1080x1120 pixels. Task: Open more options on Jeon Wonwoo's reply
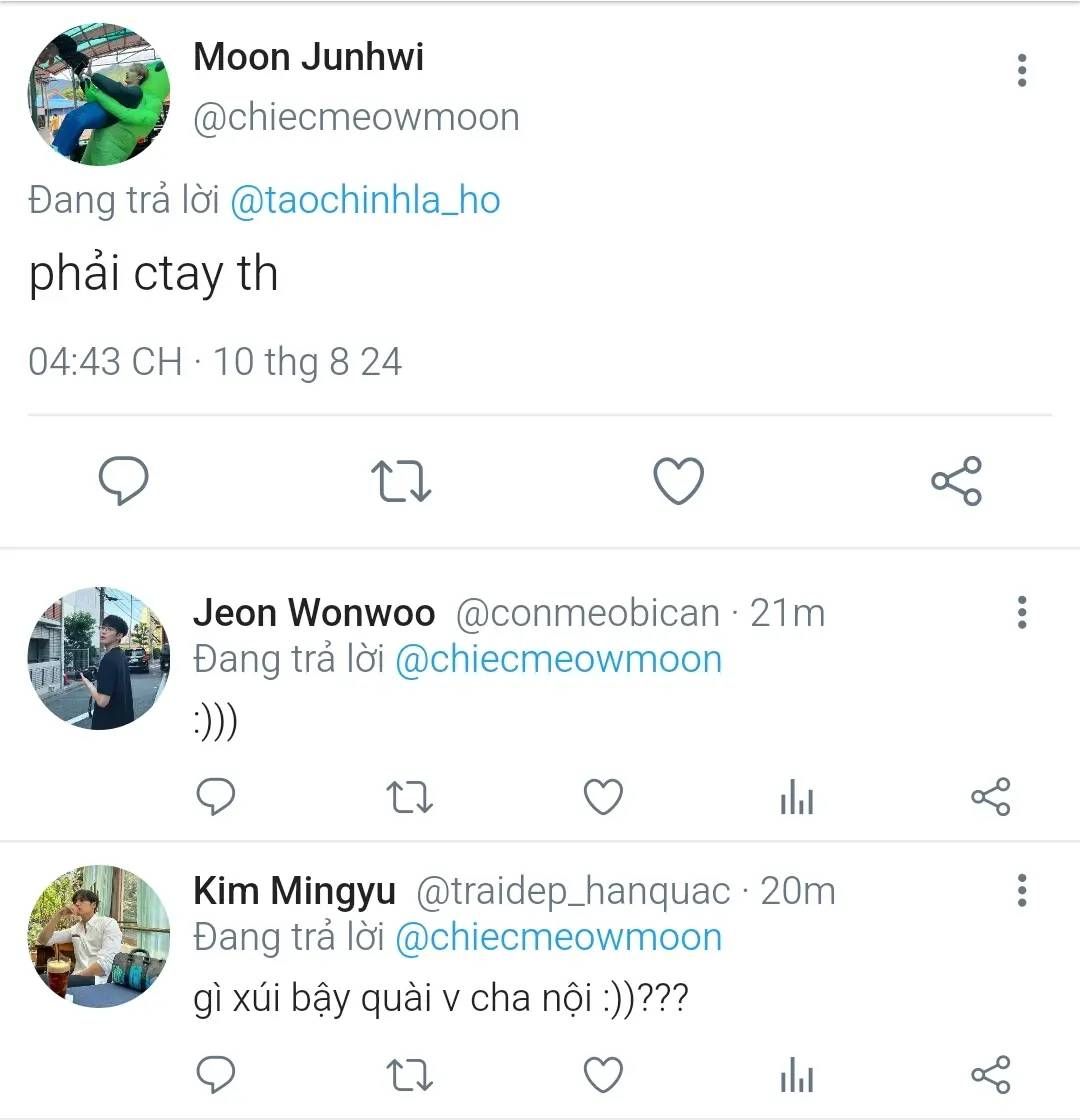tap(1021, 612)
